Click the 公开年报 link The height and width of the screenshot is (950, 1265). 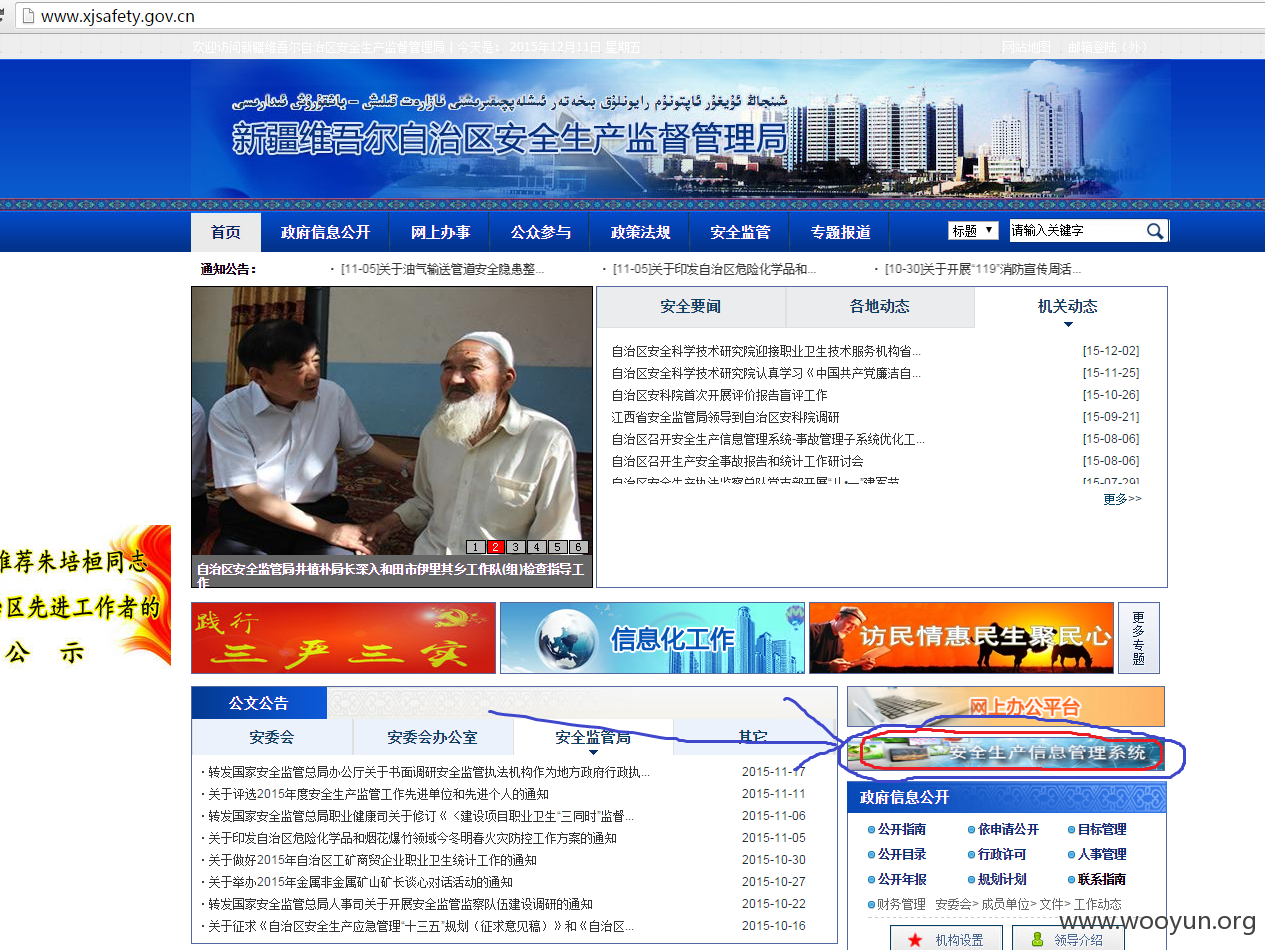[x=902, y=879]
